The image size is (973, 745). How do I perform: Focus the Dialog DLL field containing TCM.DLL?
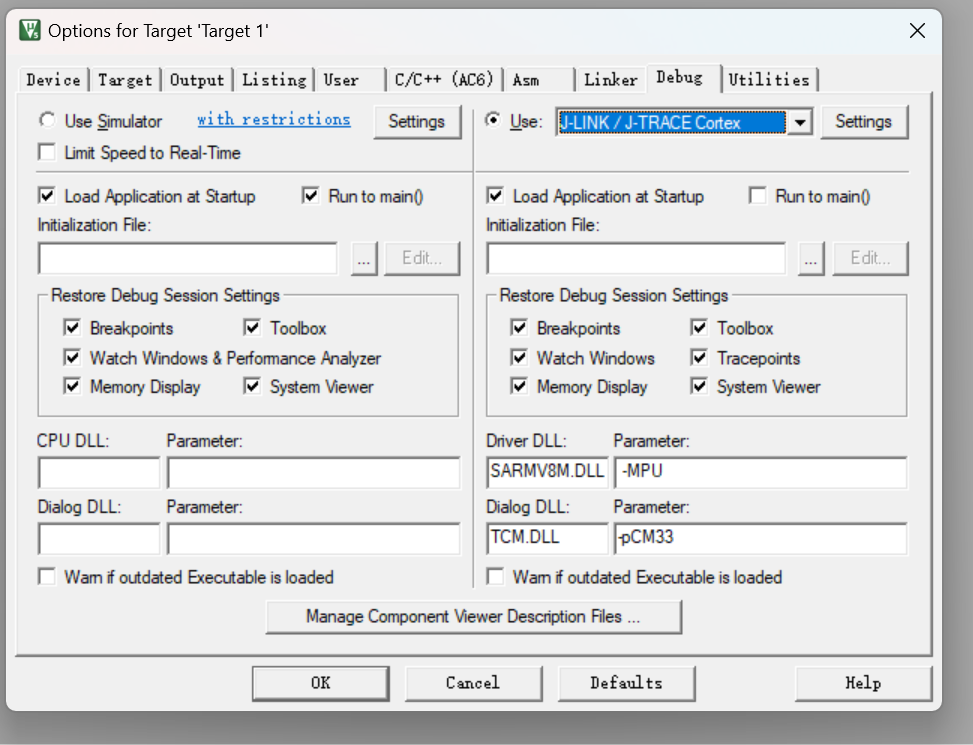547,538
